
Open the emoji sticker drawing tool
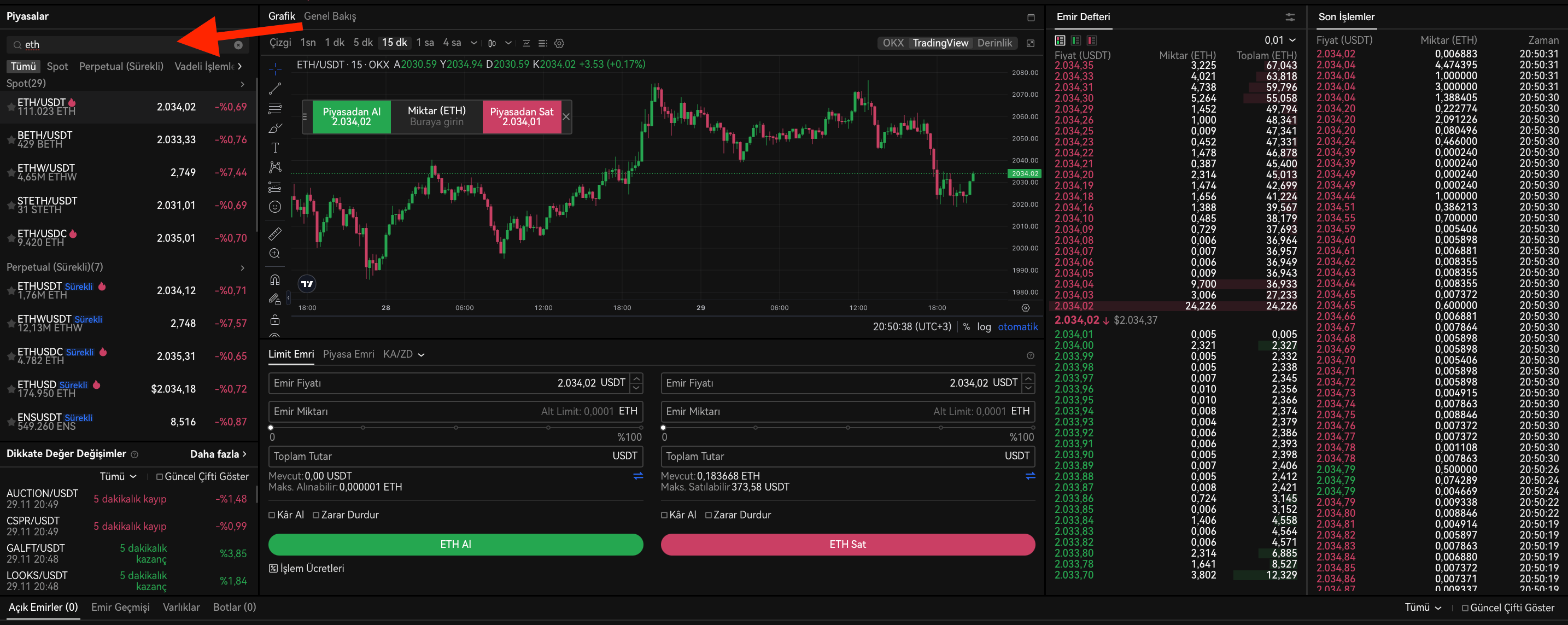tap(275, 207)
